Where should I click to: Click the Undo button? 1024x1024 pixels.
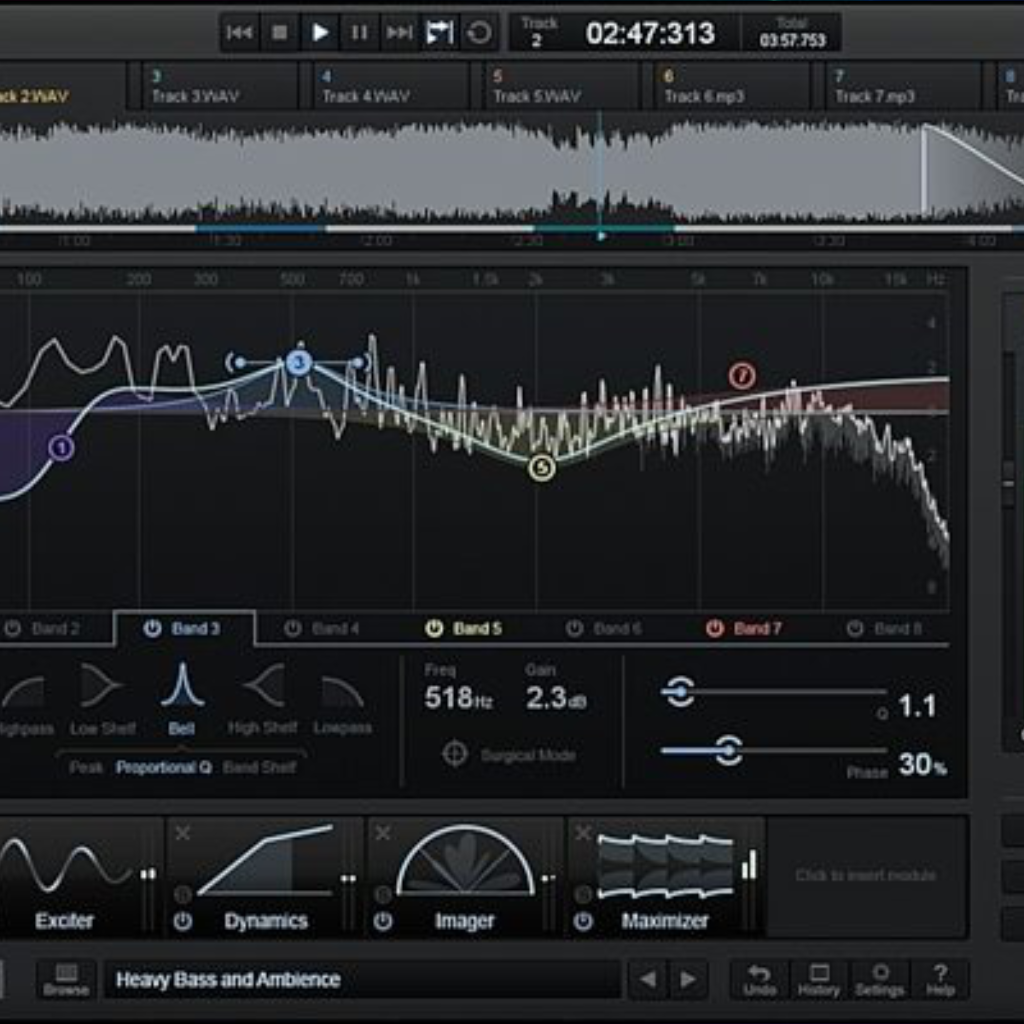pyautogui.click(x=759, y=979)
